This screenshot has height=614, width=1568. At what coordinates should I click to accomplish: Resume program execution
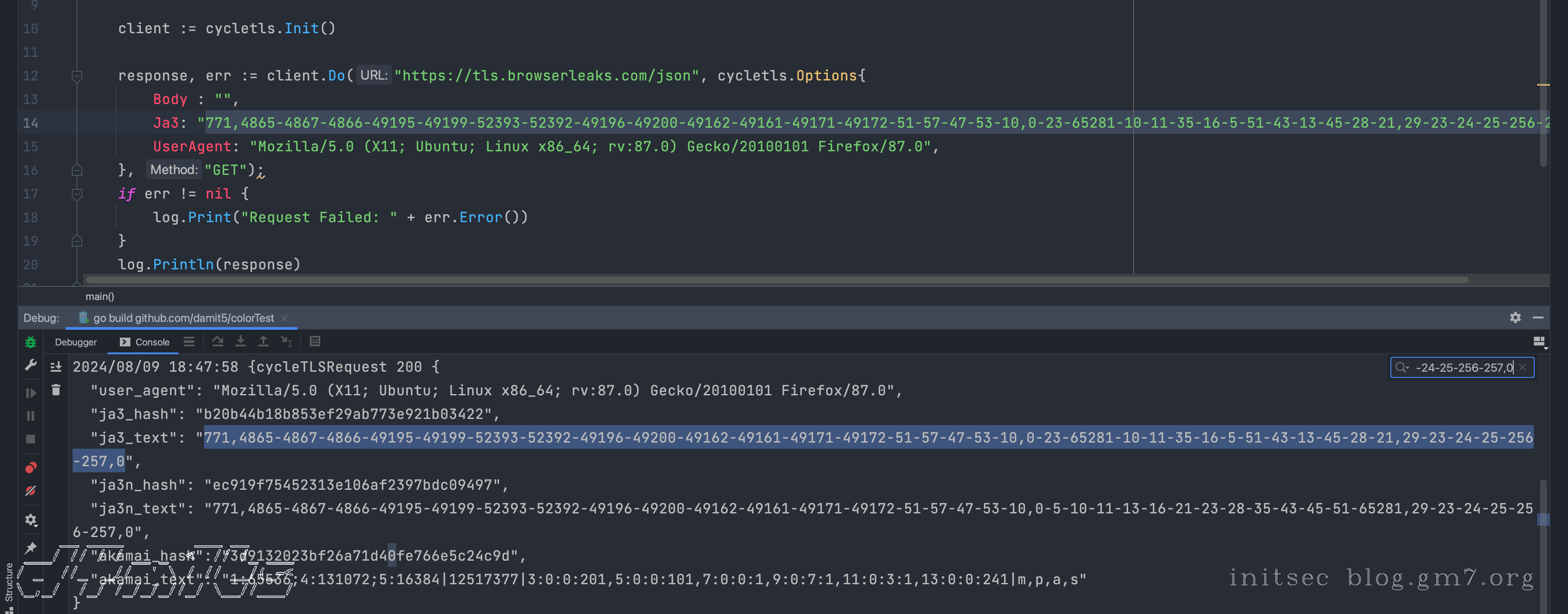point(31,393)
